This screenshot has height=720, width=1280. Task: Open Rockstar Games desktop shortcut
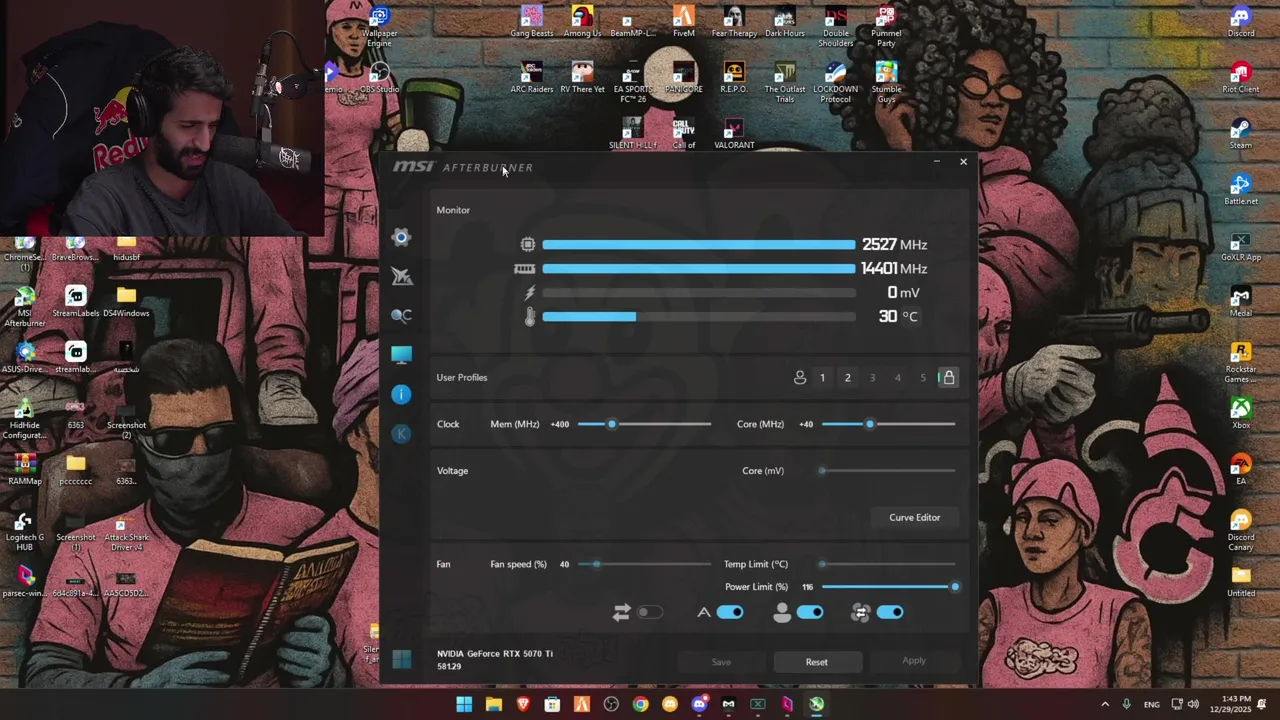pyautogui.click(x=1240, y=362)
